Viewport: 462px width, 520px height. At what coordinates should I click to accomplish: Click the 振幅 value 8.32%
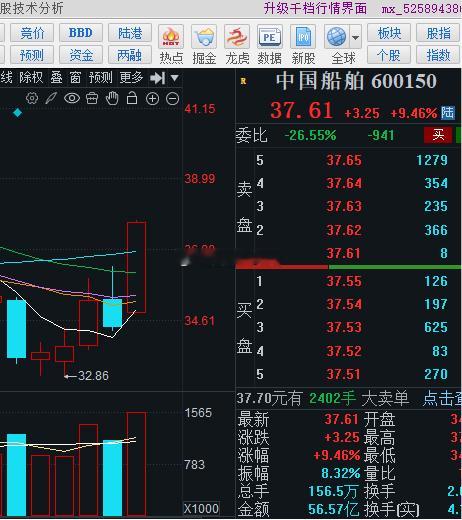point(341,473)
